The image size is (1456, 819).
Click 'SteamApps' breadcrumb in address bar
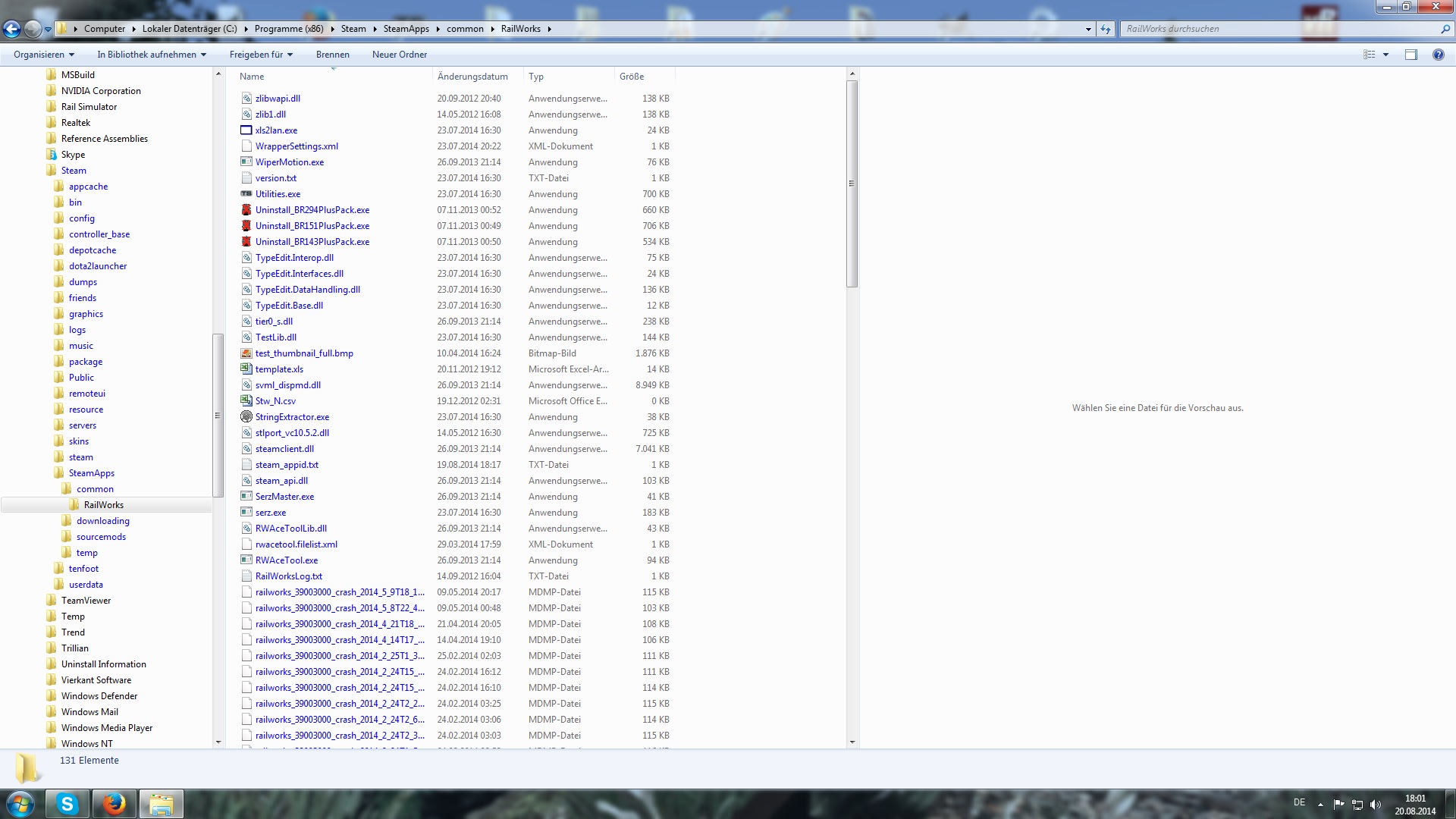pos(406,29)
